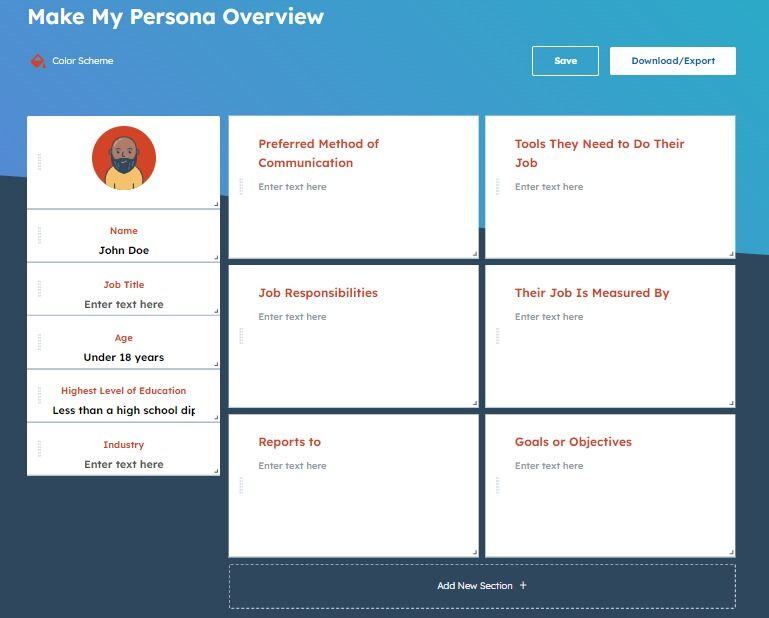Click the Job Title text field

point(124,304)
